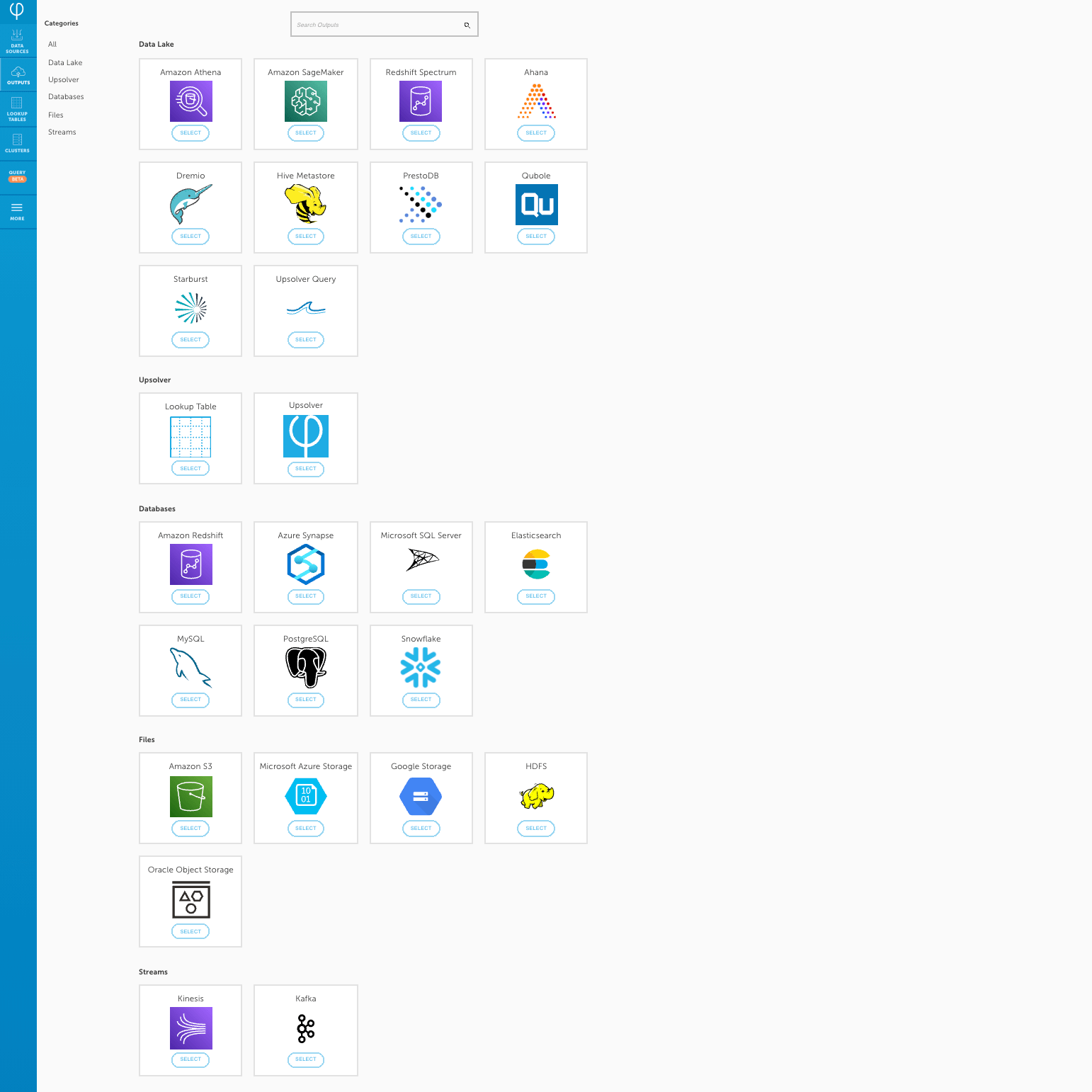Select Qubole output
The height and width of the screenshot is (1092, 1092).
[536, 237]
